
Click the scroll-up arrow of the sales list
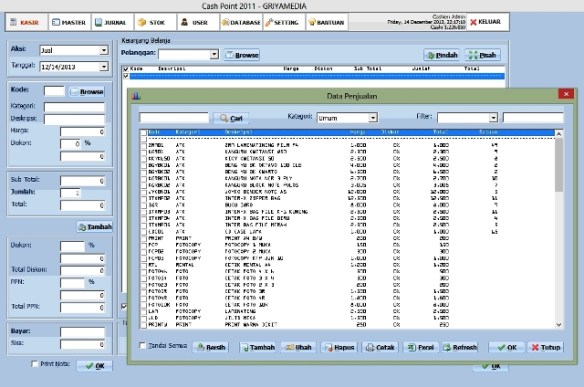pyautogui.click(x=559, y=134)
